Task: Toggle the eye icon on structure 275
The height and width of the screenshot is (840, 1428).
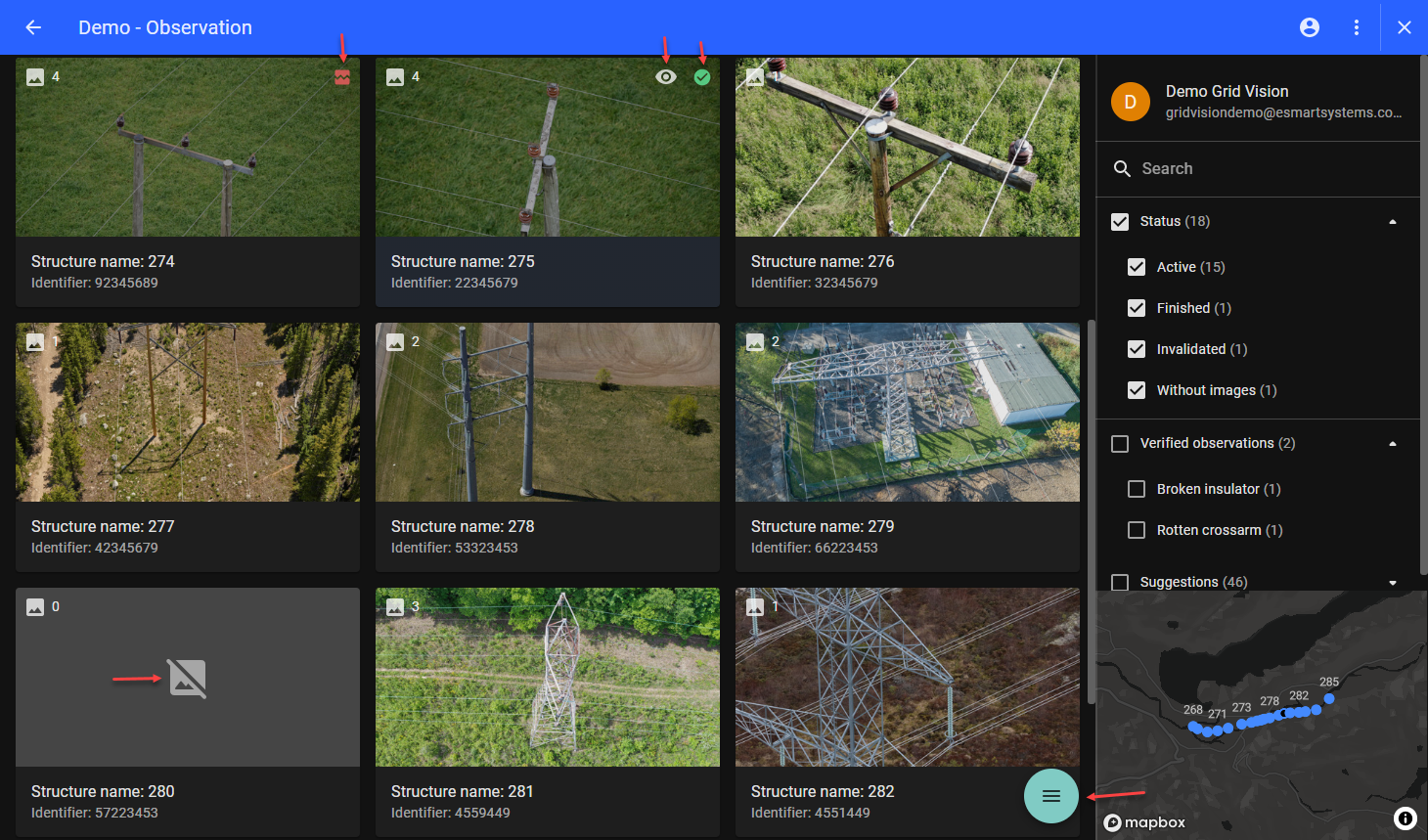Action: 666,77
